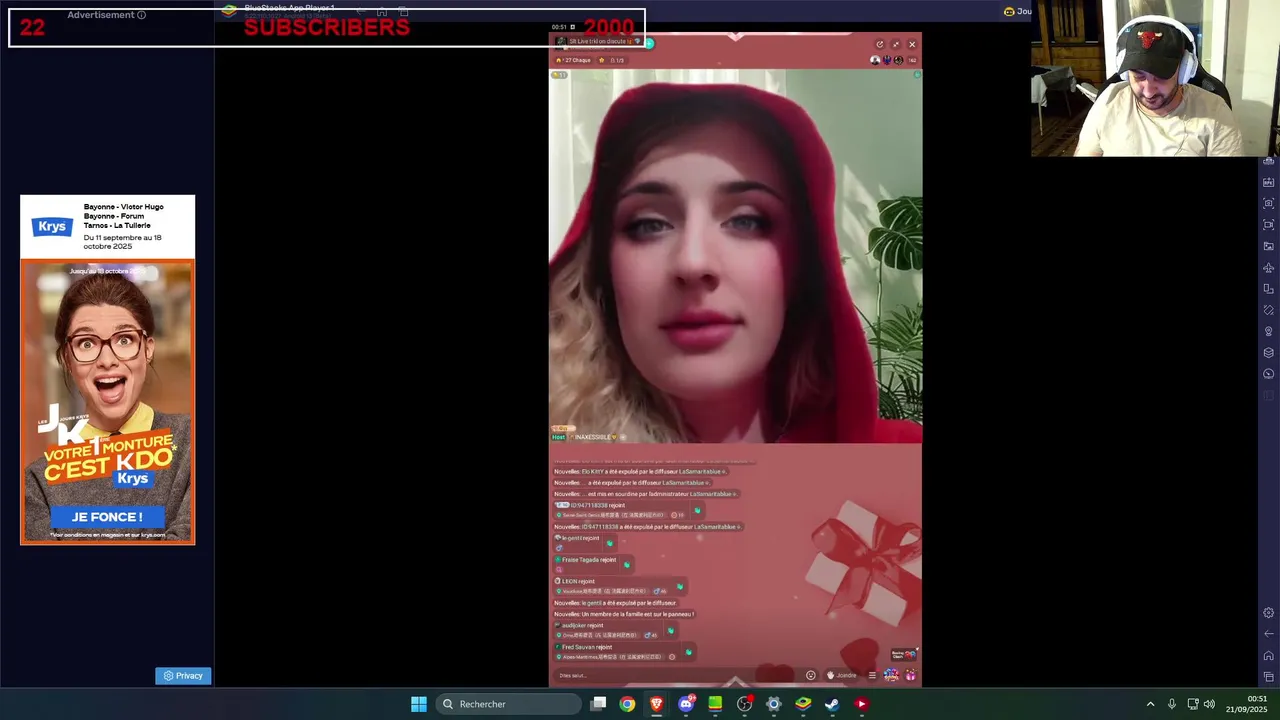
Task: Open Advertisement info icon
Action: click(x=141, y=15)
